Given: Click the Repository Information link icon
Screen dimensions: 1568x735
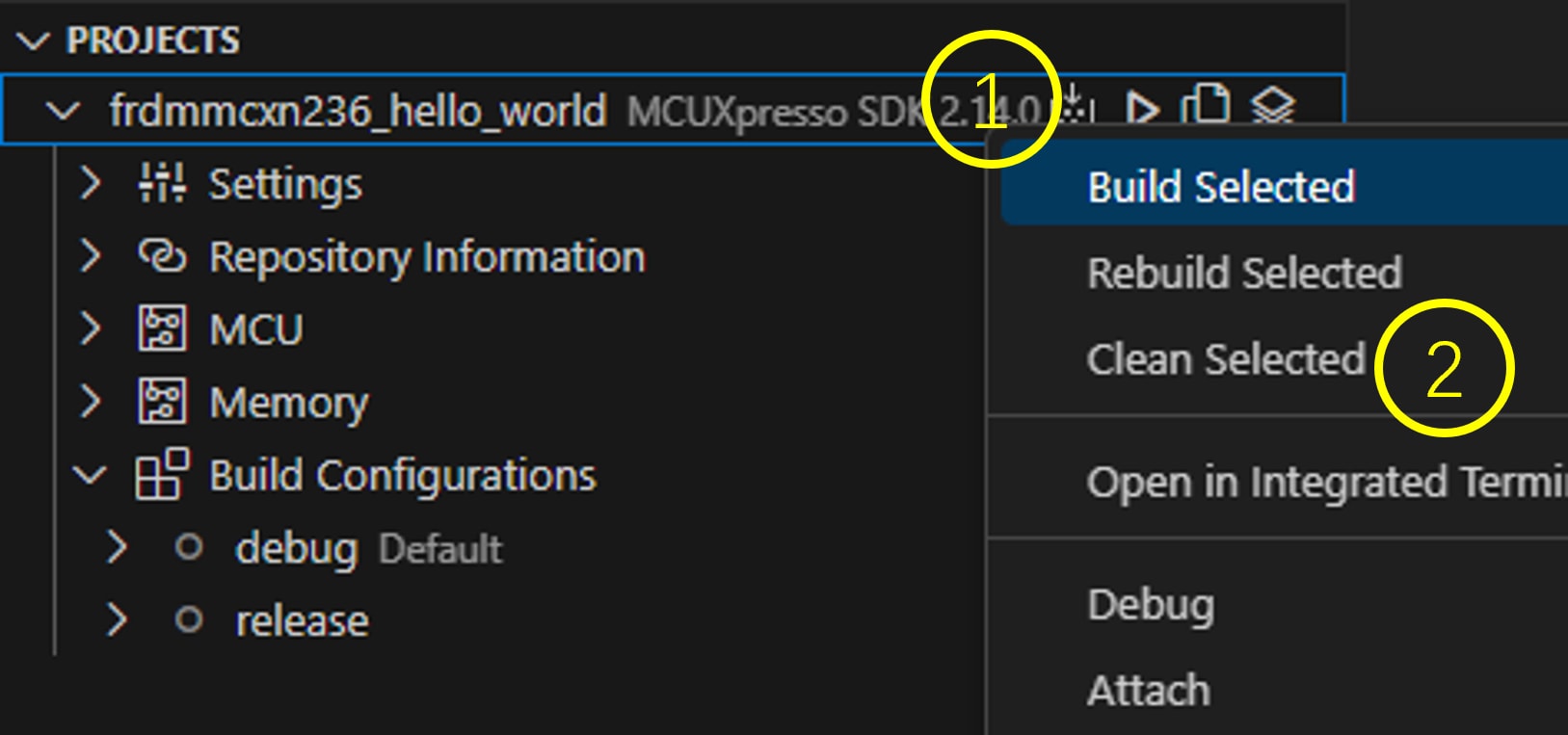Looking at the screenshot, I should coord(162,256).
